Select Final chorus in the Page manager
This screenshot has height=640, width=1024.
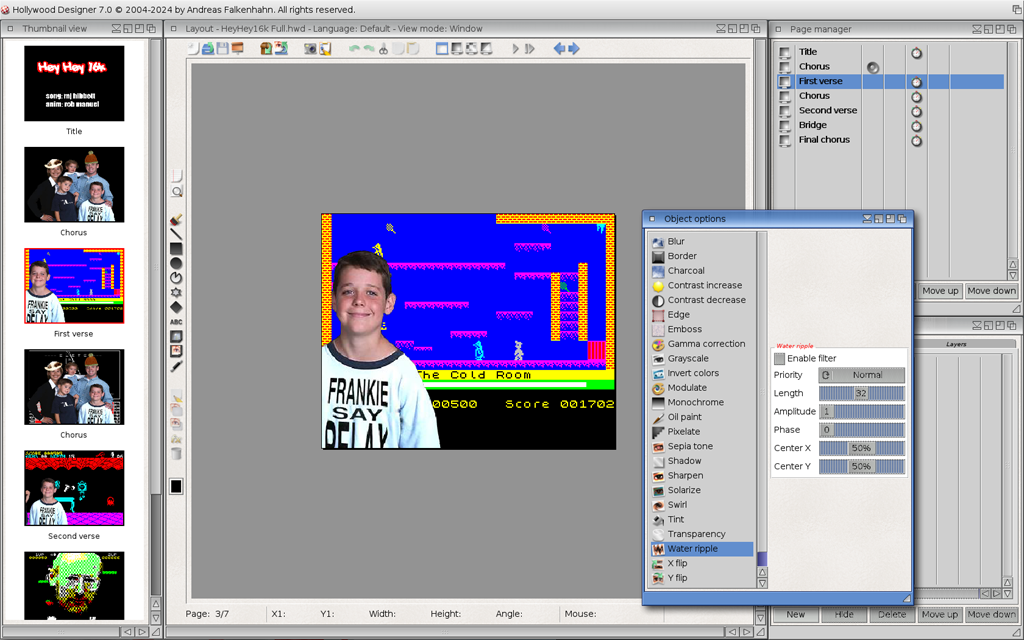pyautogui.click(x=824, y=140)
